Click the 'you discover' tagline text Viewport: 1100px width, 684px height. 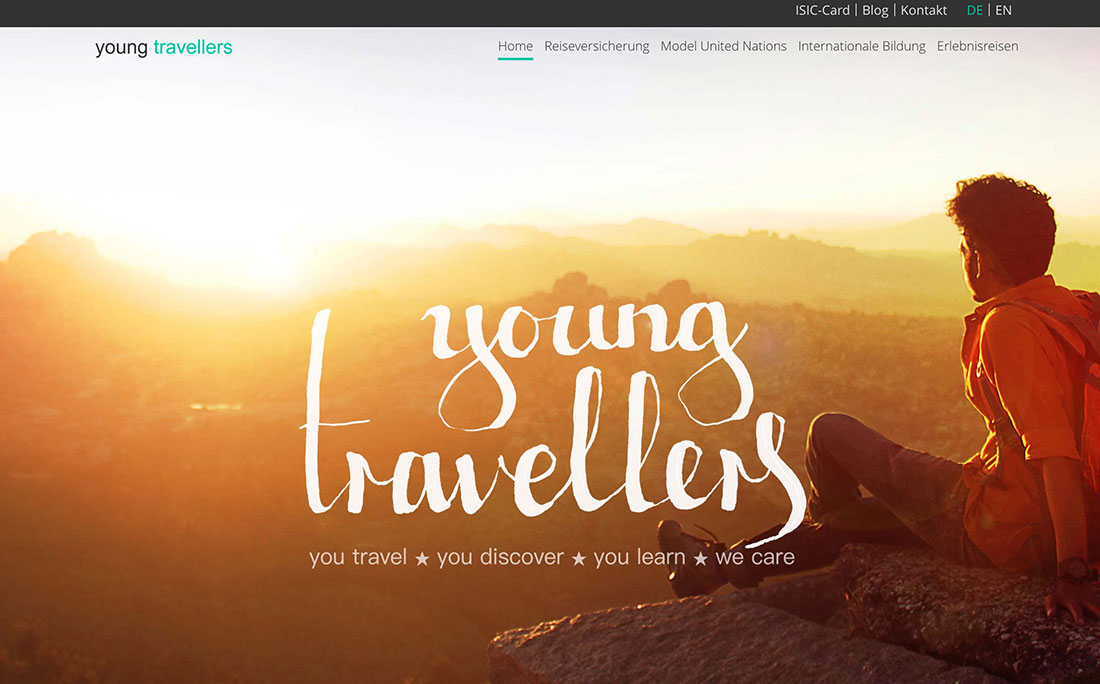pyautogui.click(x=500, y=557)
